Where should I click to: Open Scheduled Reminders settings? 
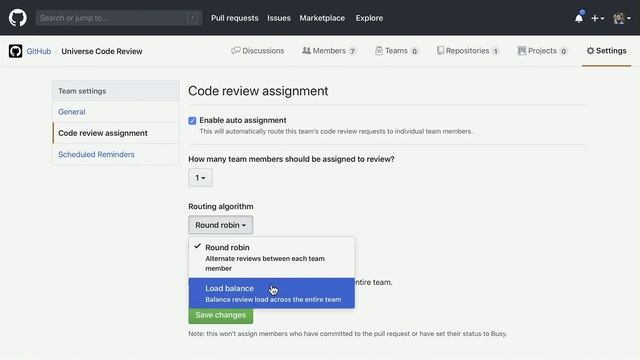click(116, 154)
